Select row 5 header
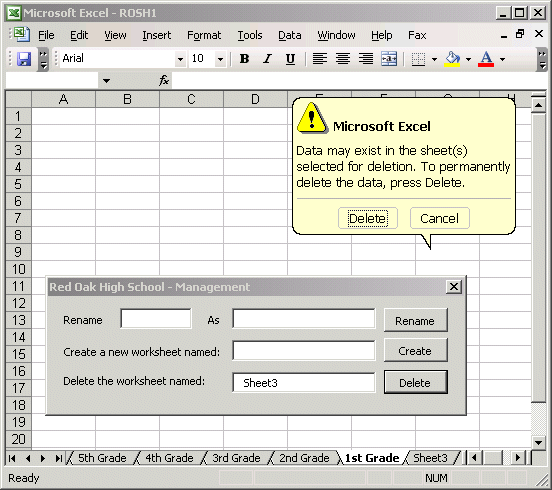 click(18, 184)
